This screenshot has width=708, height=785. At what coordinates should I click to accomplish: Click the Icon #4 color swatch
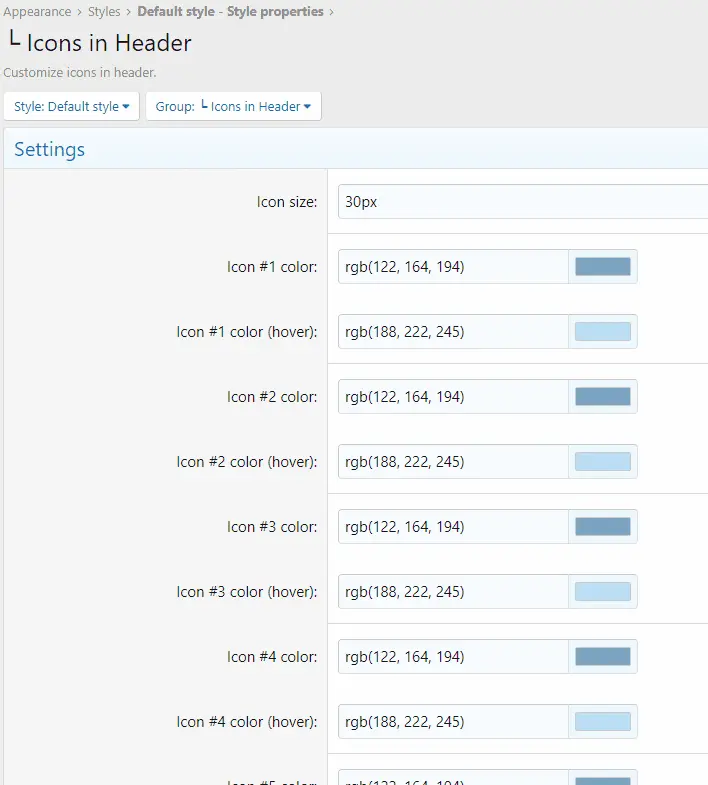[602, 657]
